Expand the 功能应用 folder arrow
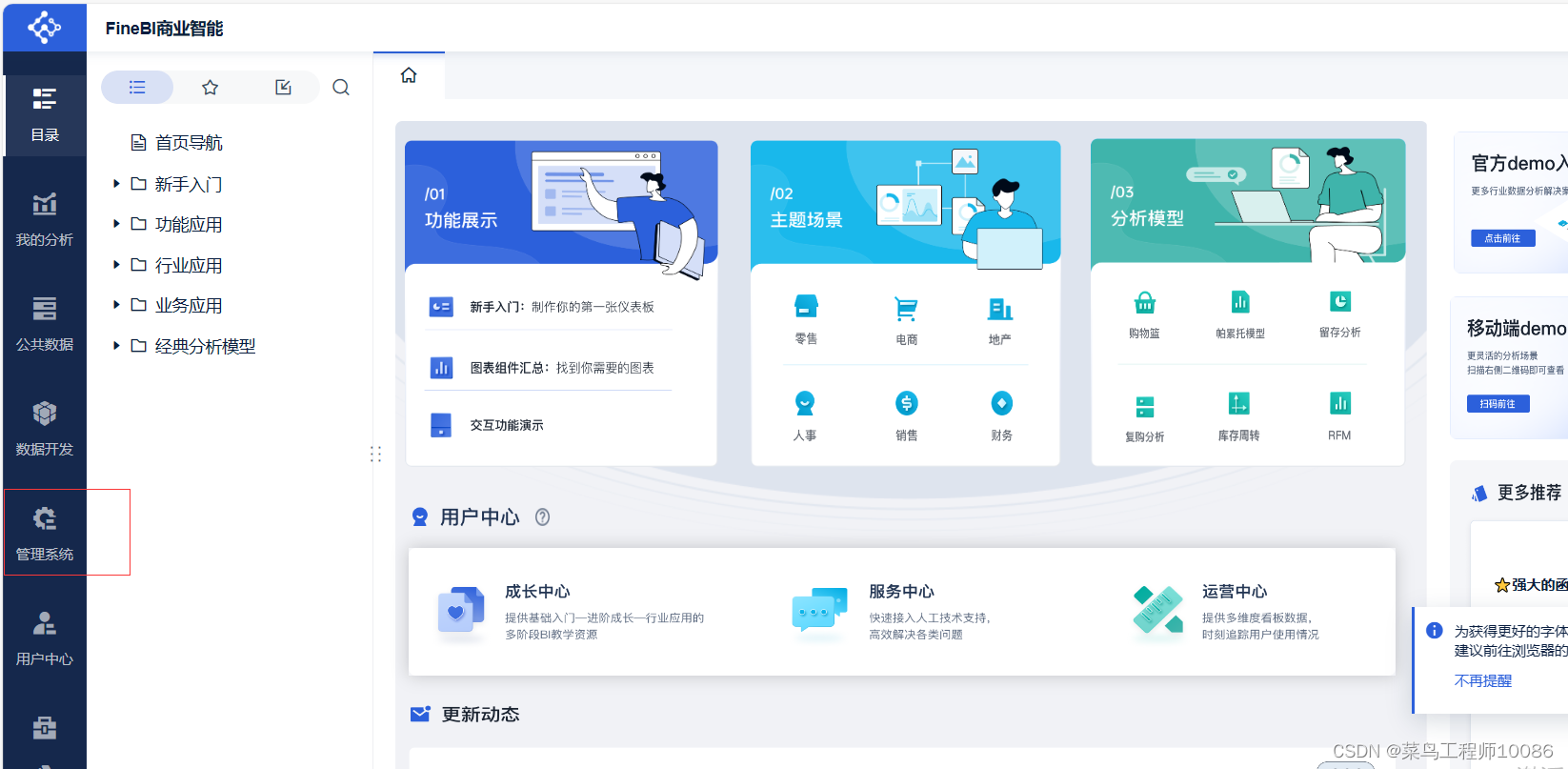Image resolution: width=1568 pixels, height=769 pixels. click(x=116, y=224)
